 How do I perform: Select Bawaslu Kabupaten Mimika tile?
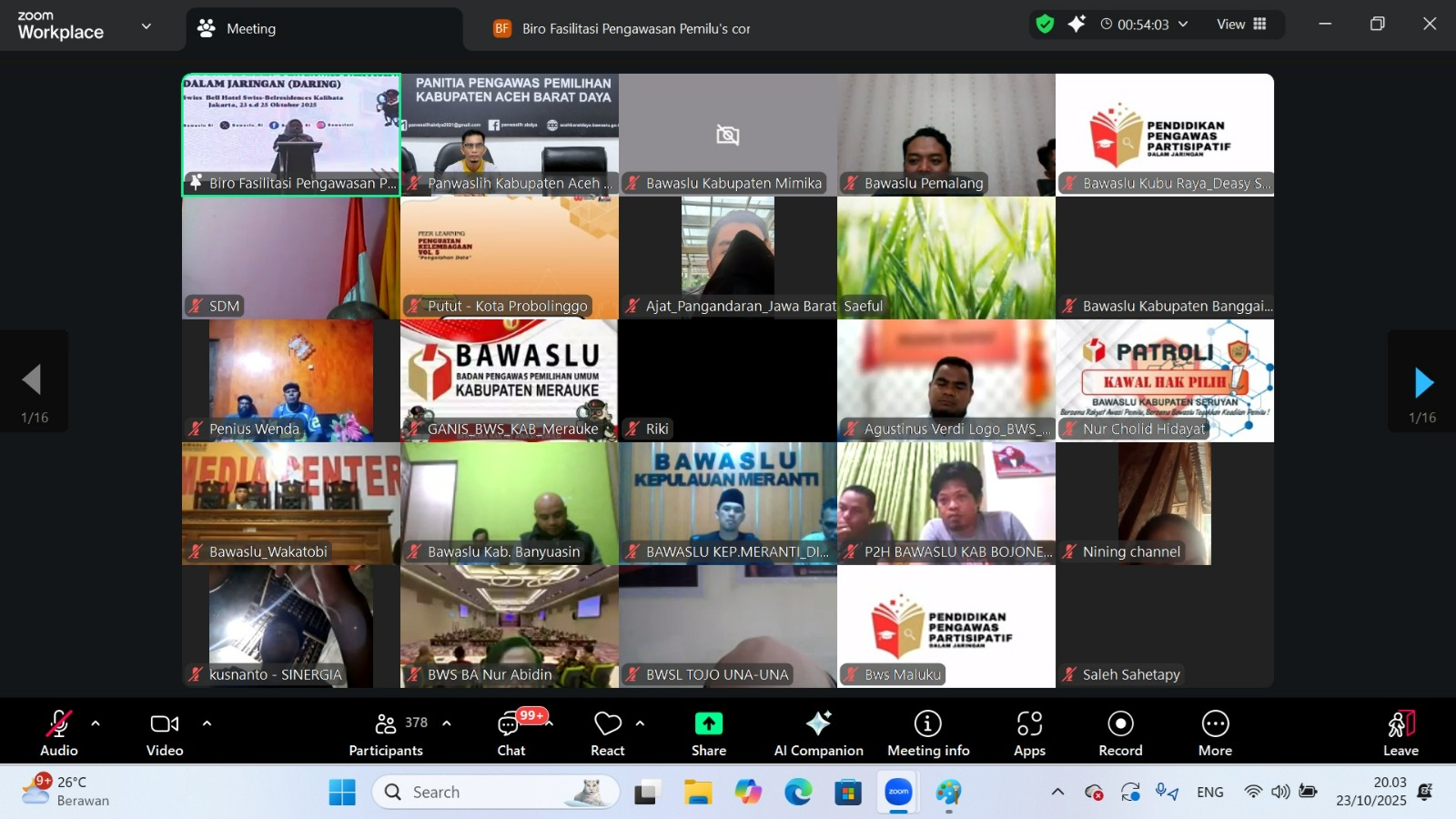coord(728,135)
